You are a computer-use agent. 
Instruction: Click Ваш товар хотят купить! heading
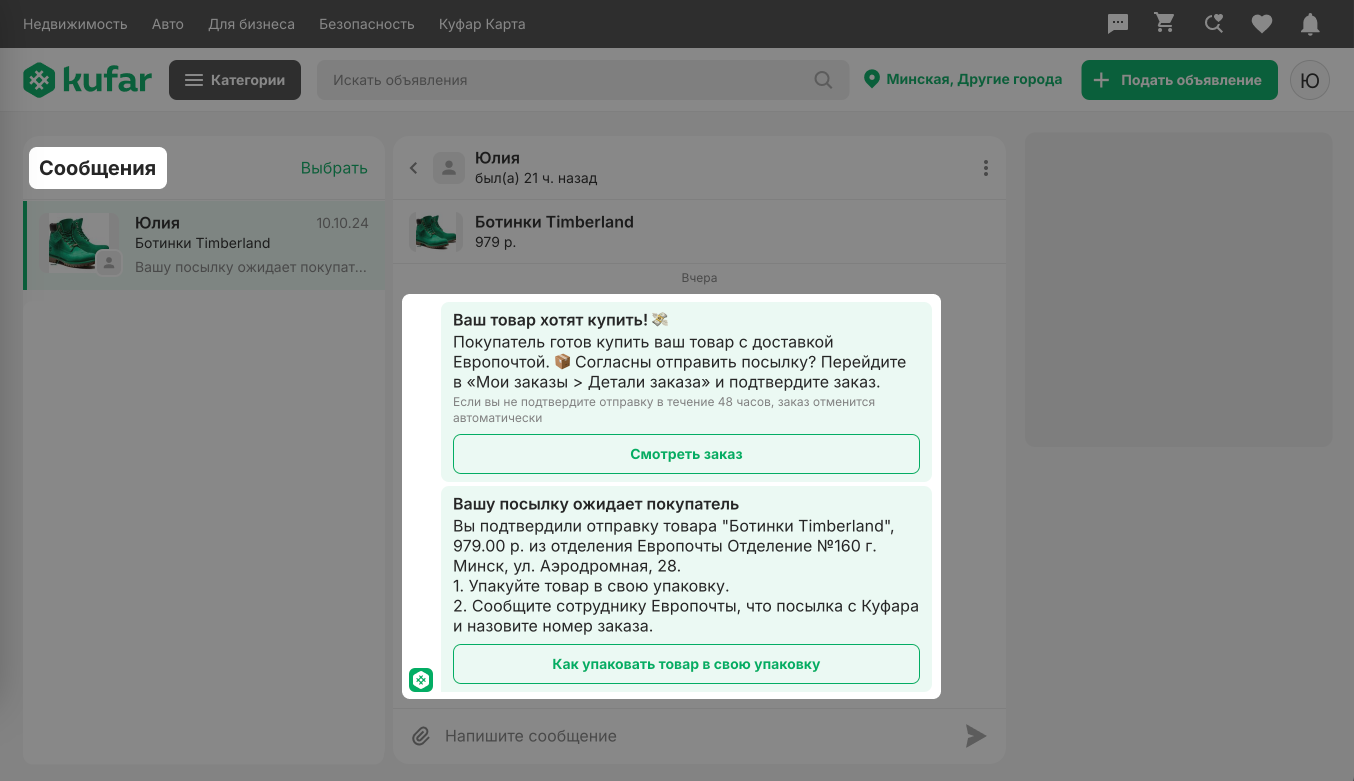(x=560, y=320)
